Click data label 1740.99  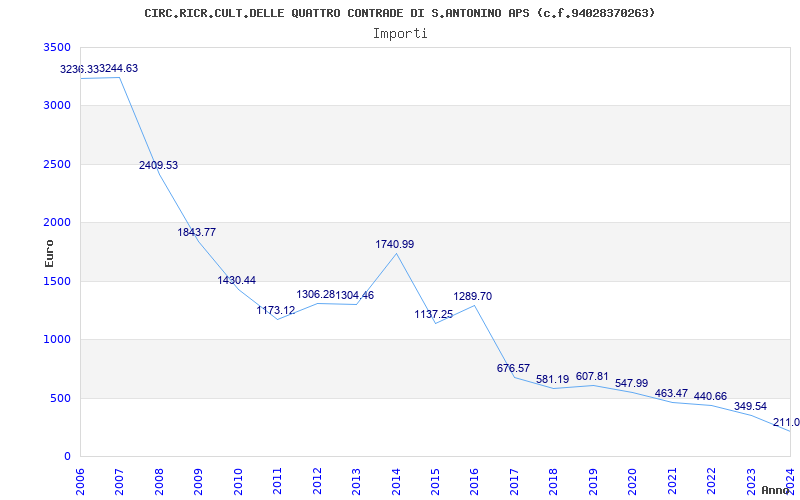[x=394, y=244]
